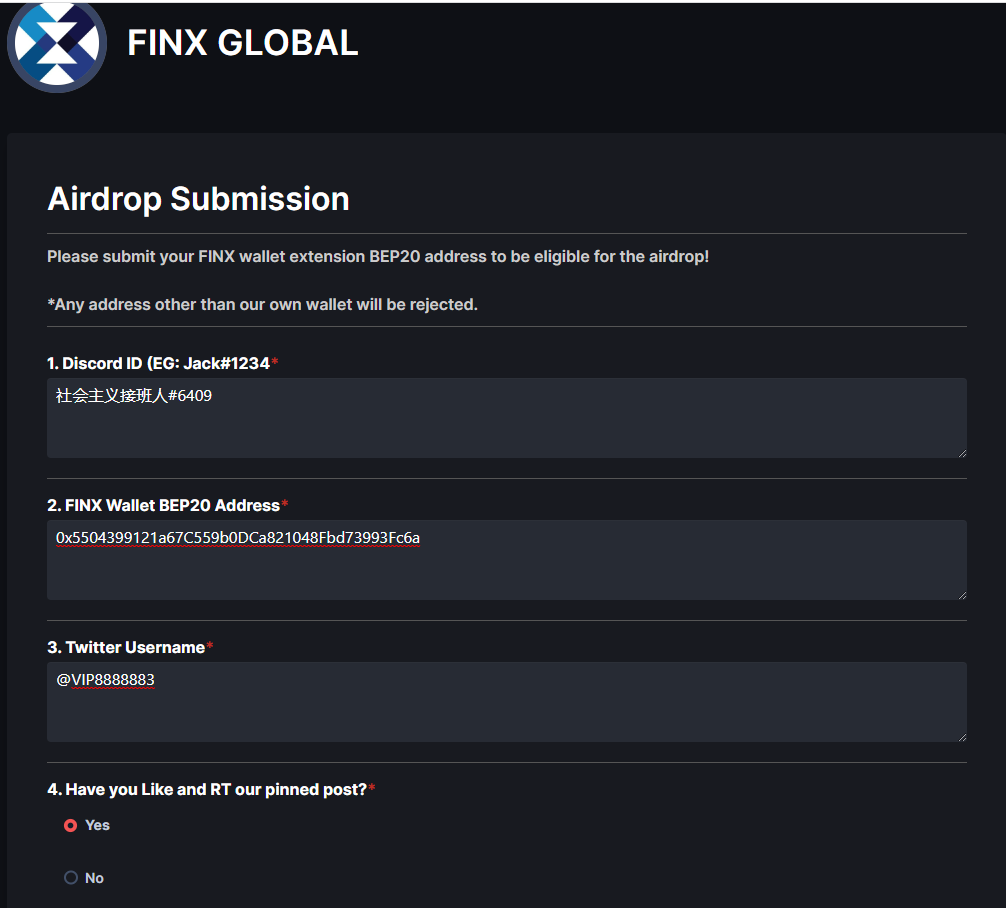Click the BEP20 Address field resize handle

(x=961, y=594)
